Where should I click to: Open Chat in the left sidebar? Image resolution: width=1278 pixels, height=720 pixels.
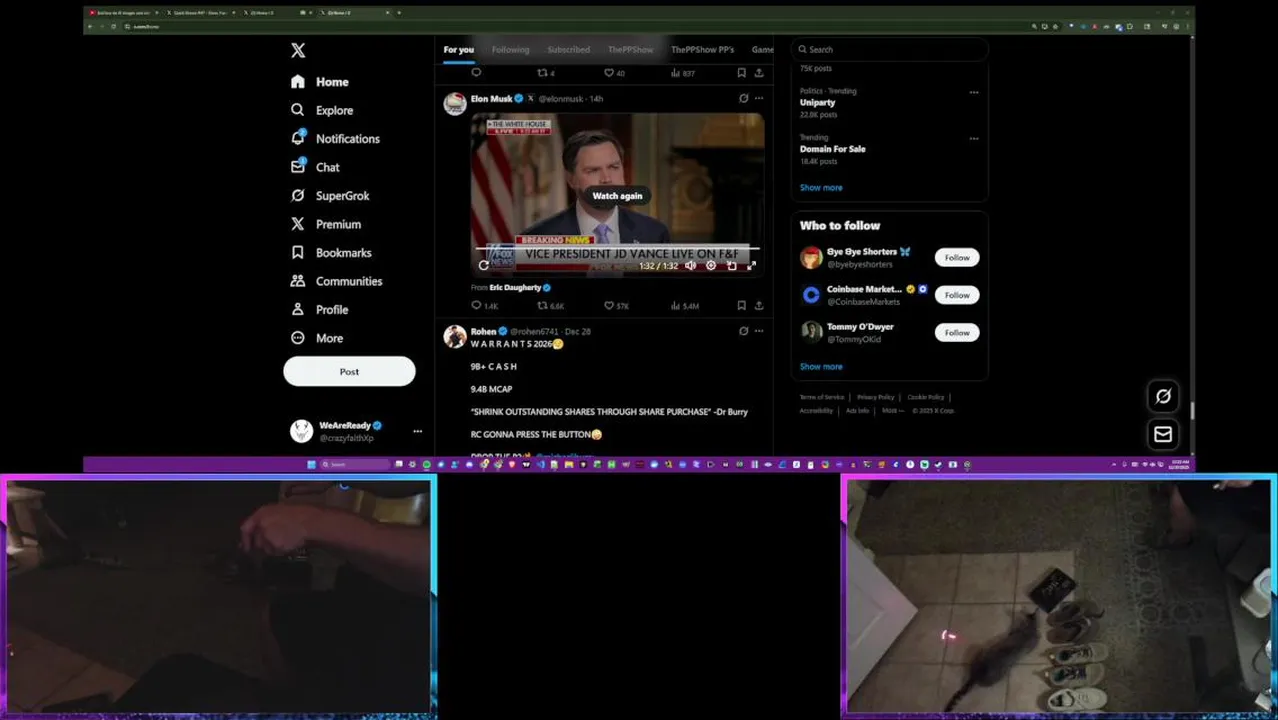coord(315,167)
